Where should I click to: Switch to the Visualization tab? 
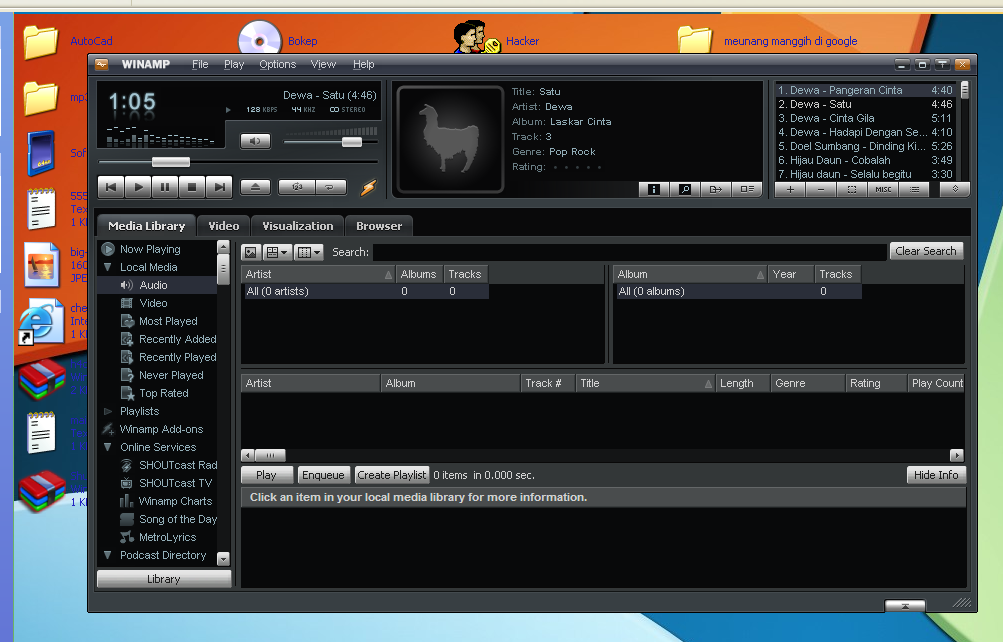pyautogui.click(x=297, y=226)
